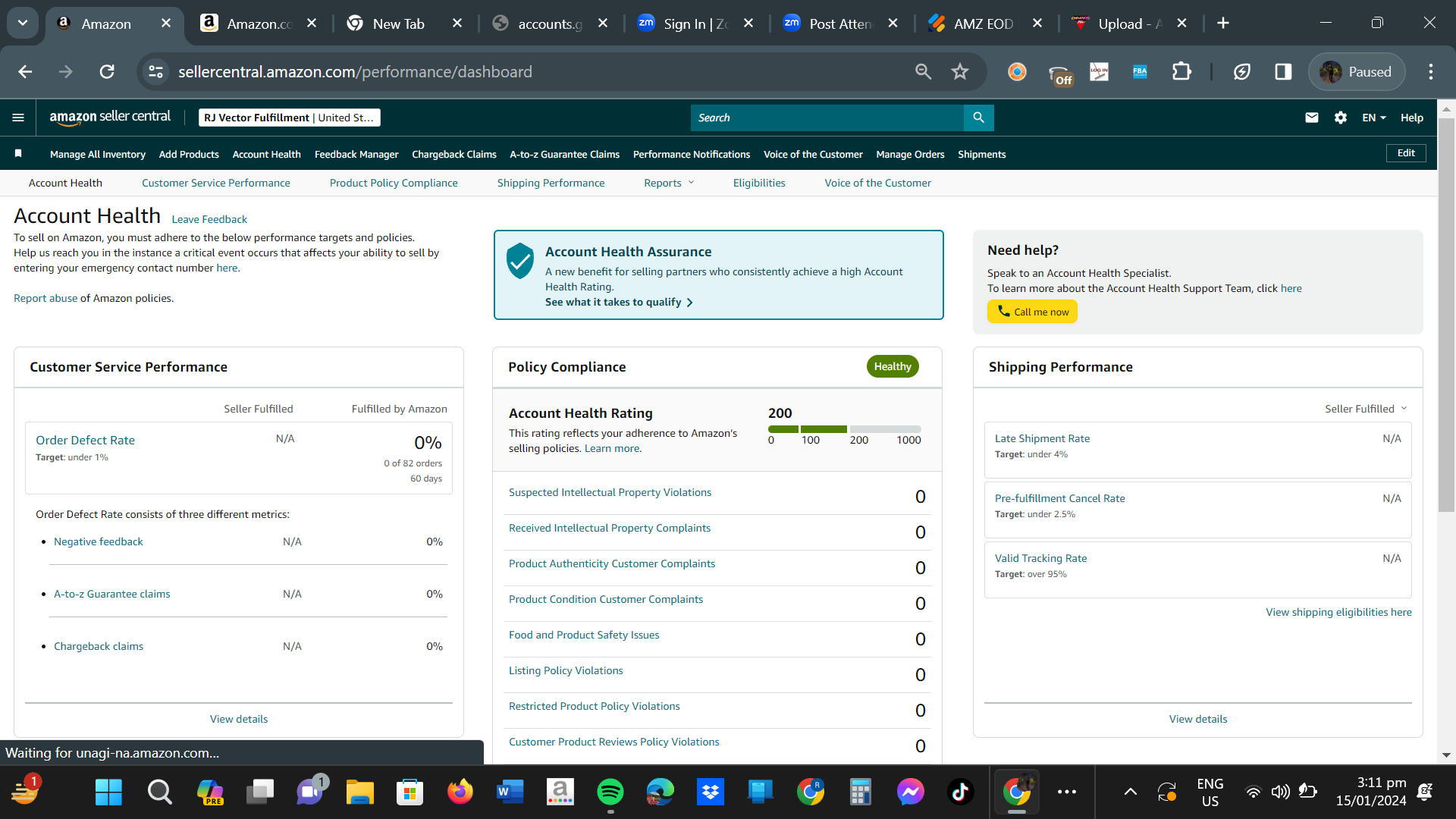Viewport: 1456px width, 819px height.
Task: Click the site information icon in address bar
Action: point(155,71)
